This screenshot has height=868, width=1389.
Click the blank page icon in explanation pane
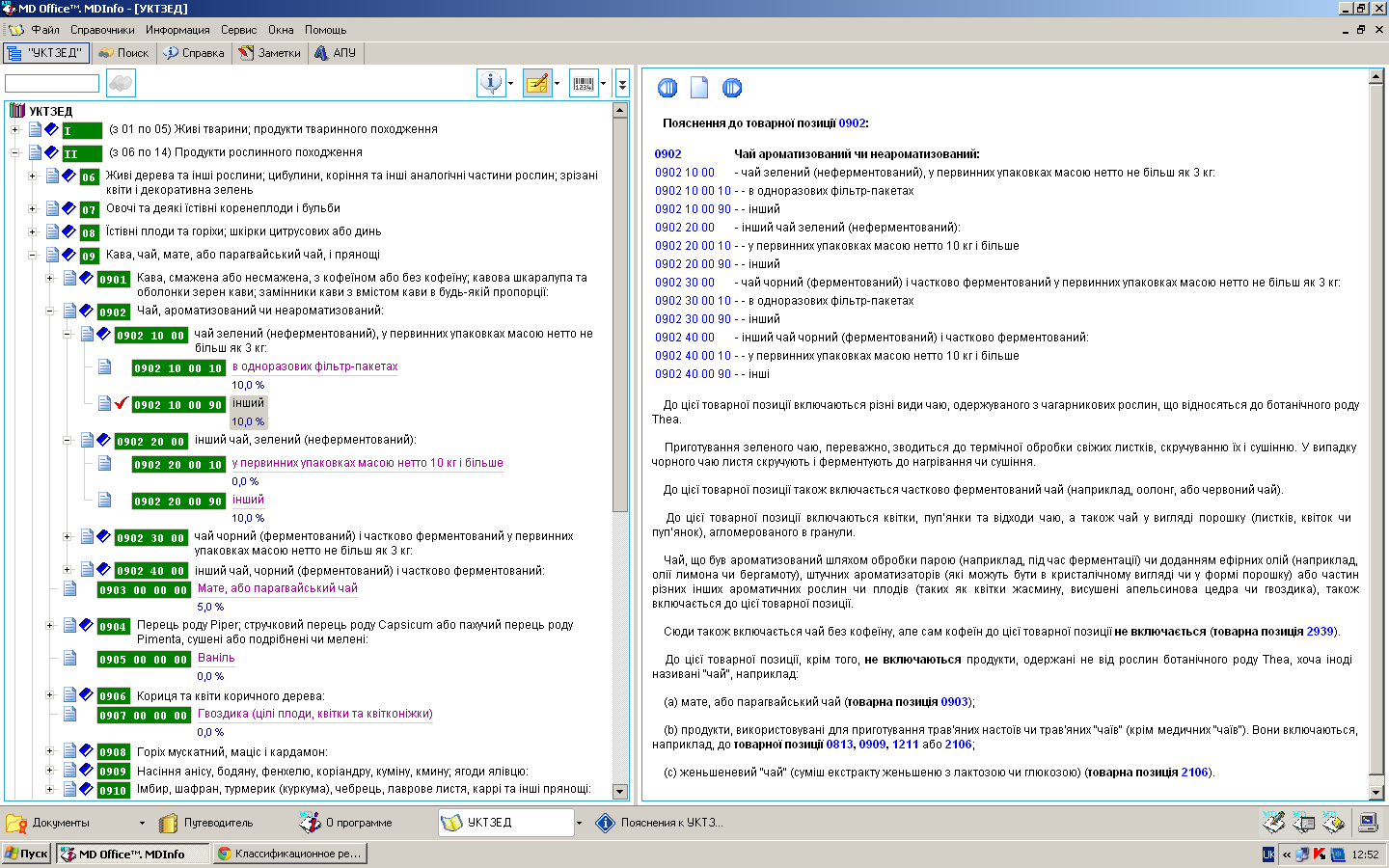pos(699,88)
